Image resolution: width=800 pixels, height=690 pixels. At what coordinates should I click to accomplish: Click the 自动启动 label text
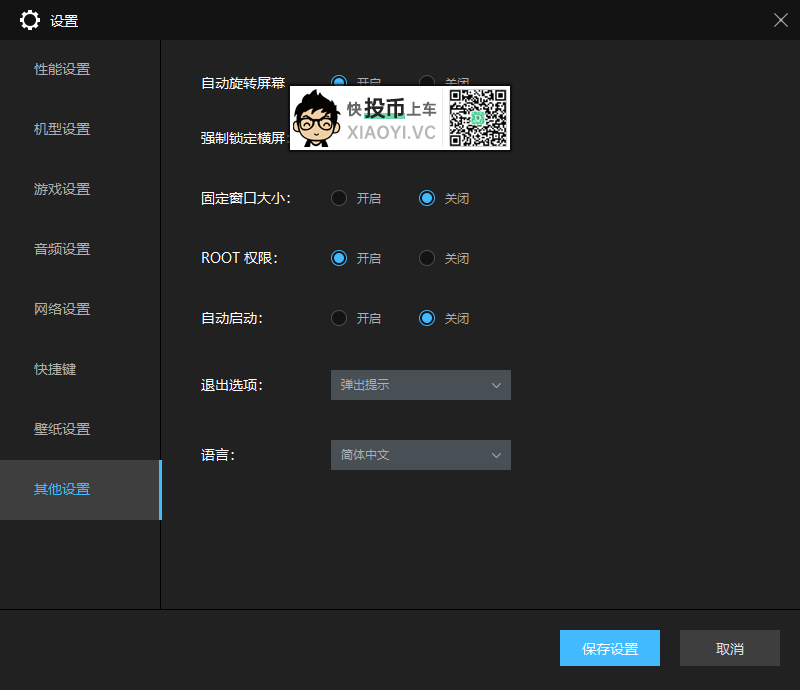[x=232, y=318]
